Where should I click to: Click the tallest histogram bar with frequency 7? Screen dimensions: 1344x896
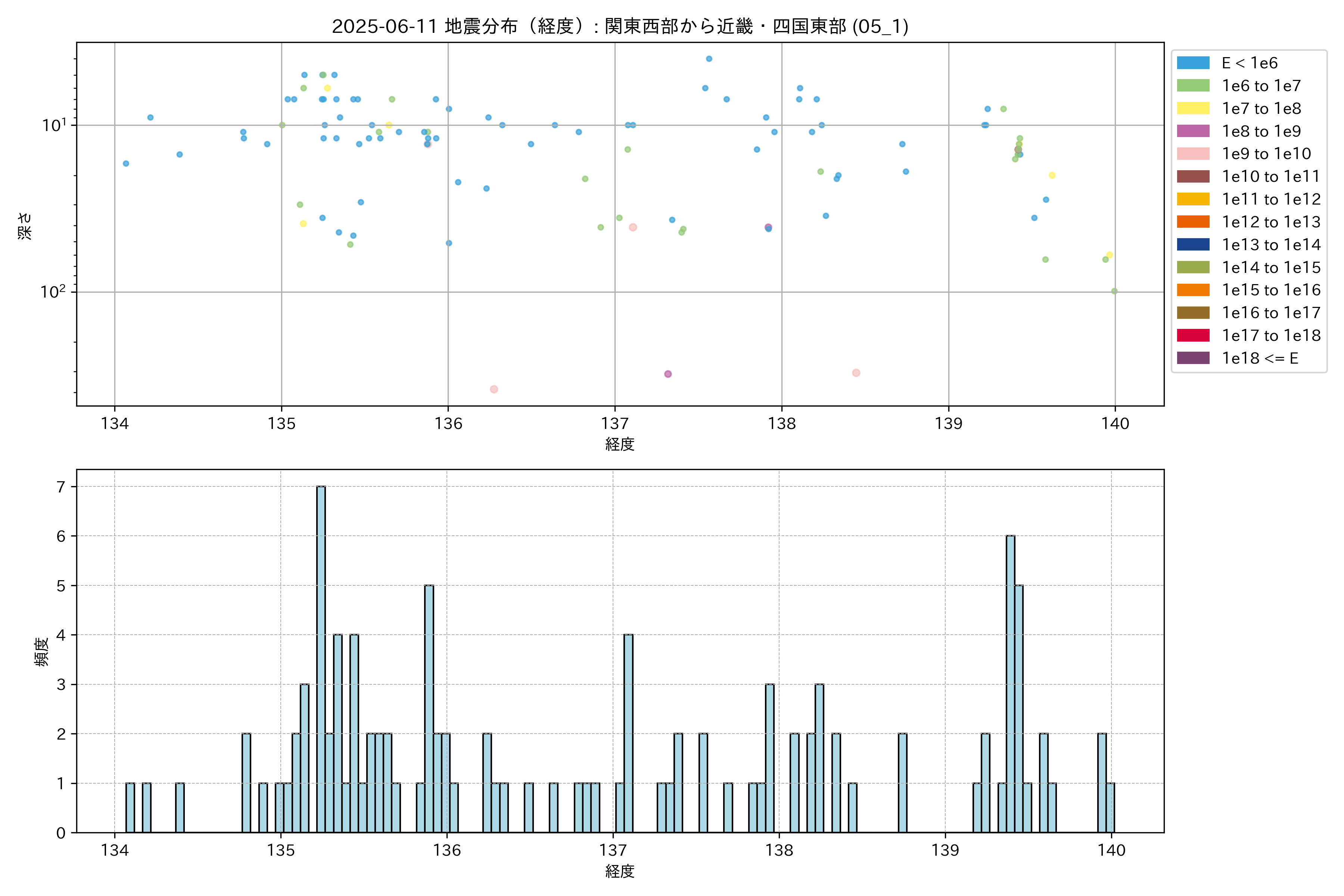click(x=321, y=657)
